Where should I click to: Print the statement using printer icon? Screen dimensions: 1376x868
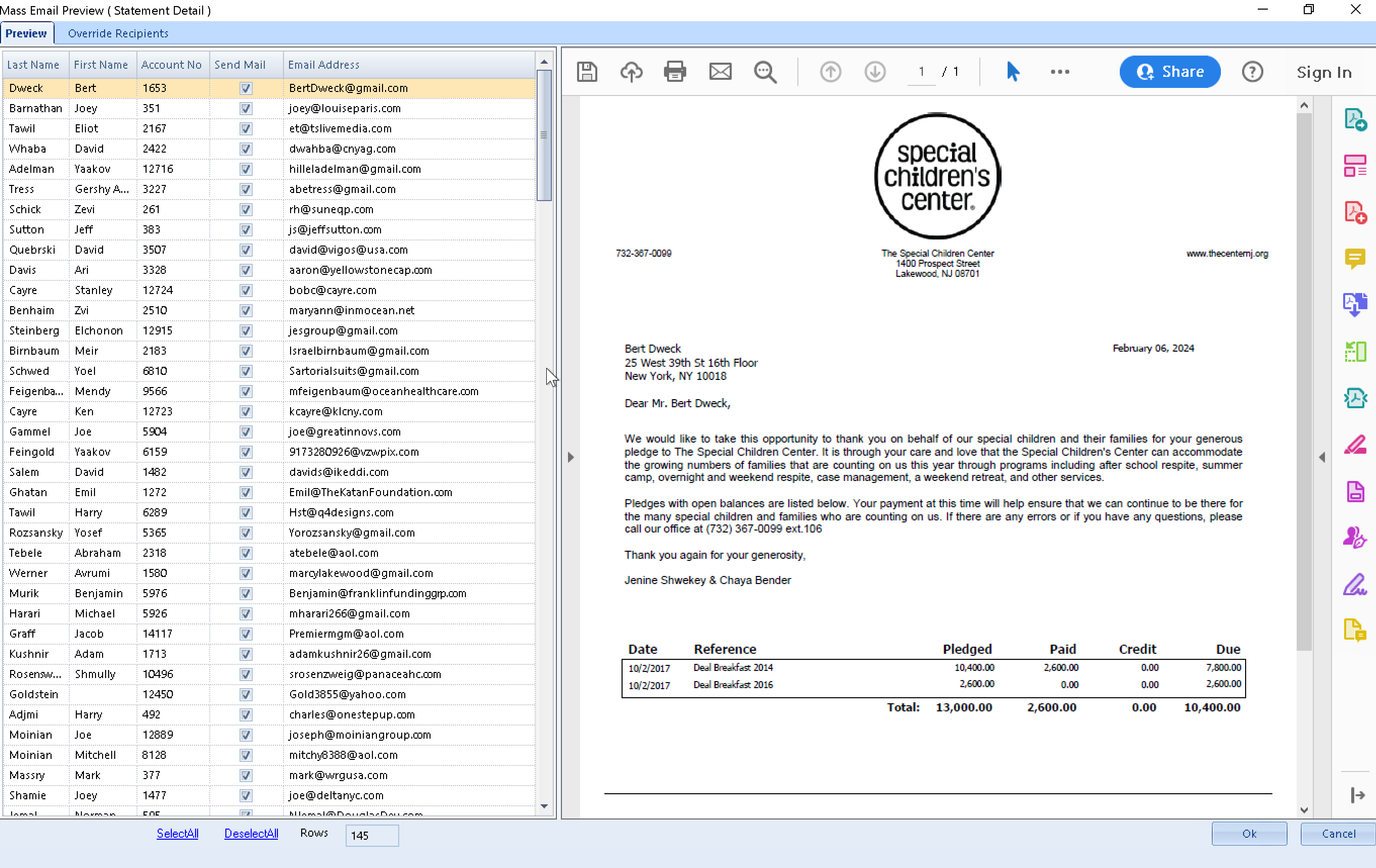[675, 72]
